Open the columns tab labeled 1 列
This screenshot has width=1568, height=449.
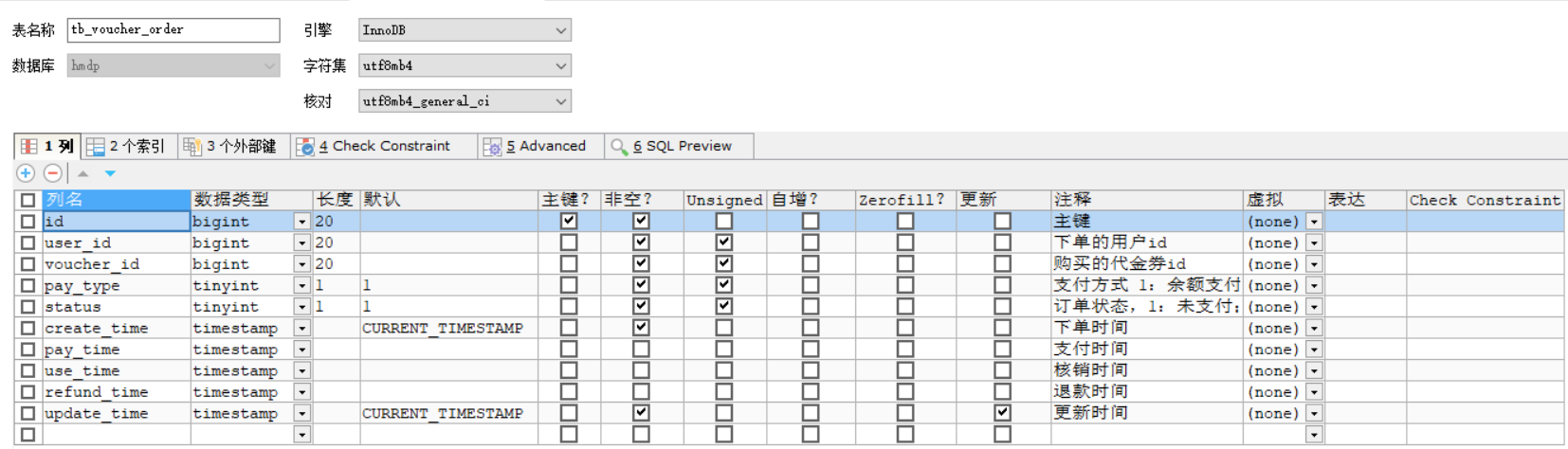pos(47,146)
